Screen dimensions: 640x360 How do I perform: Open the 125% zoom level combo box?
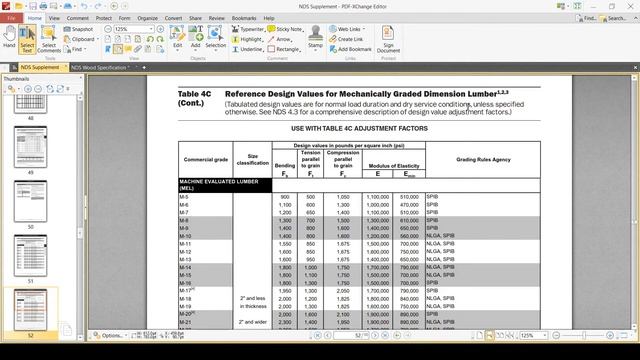134,29
